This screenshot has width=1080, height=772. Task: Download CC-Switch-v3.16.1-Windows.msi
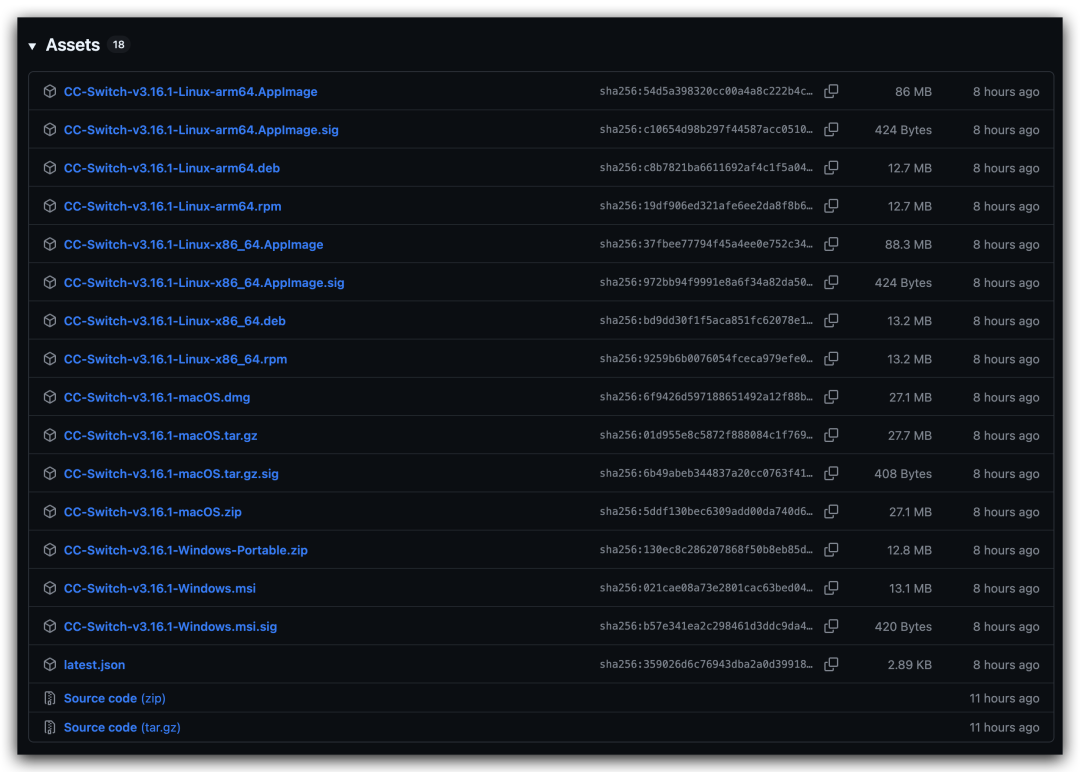(x=160, y=588)
